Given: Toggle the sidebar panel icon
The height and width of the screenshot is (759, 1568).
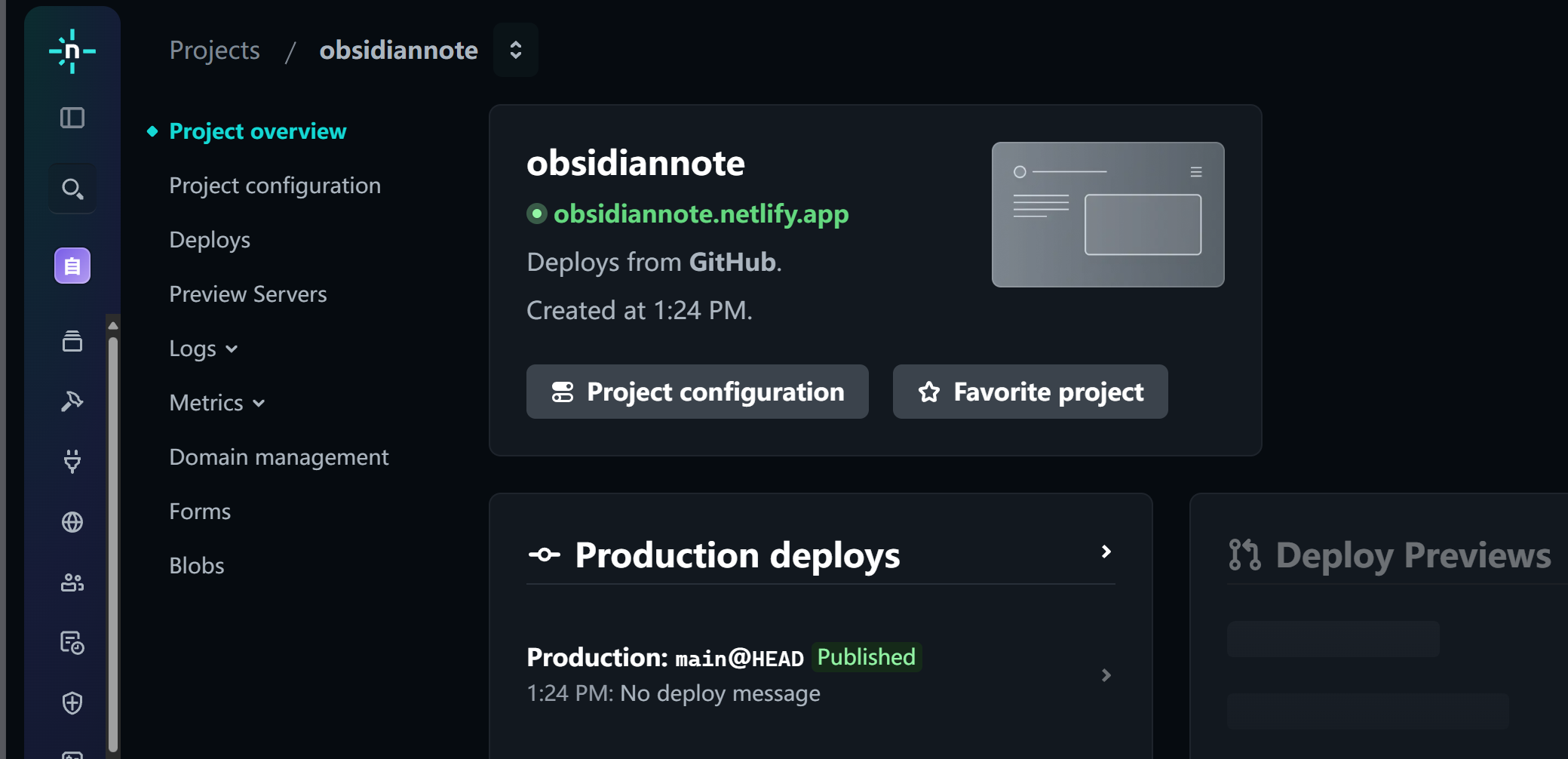Looking at the screenshot, I should coord(72,118).
